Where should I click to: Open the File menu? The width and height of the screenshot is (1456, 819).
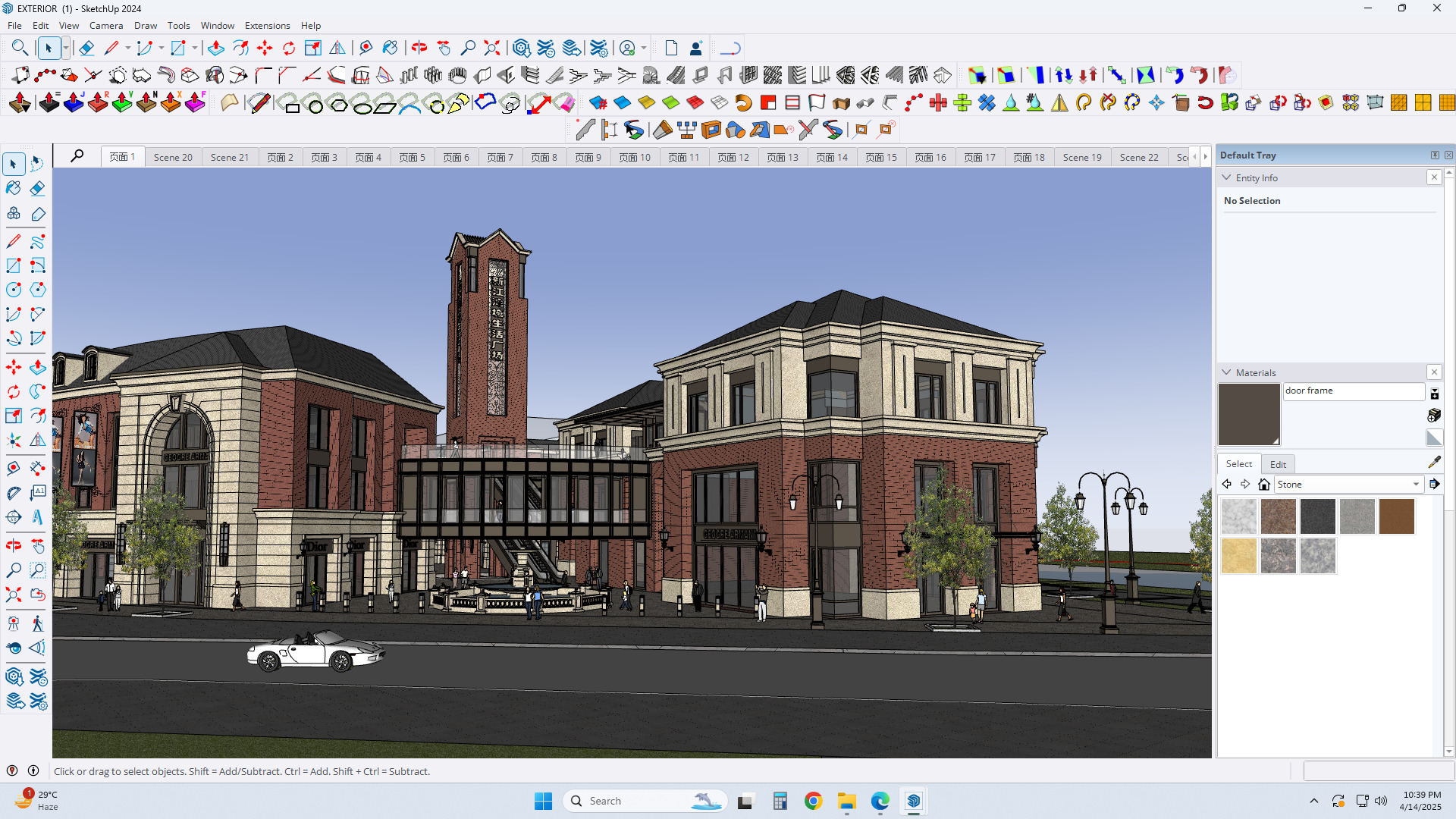point(14,25)
